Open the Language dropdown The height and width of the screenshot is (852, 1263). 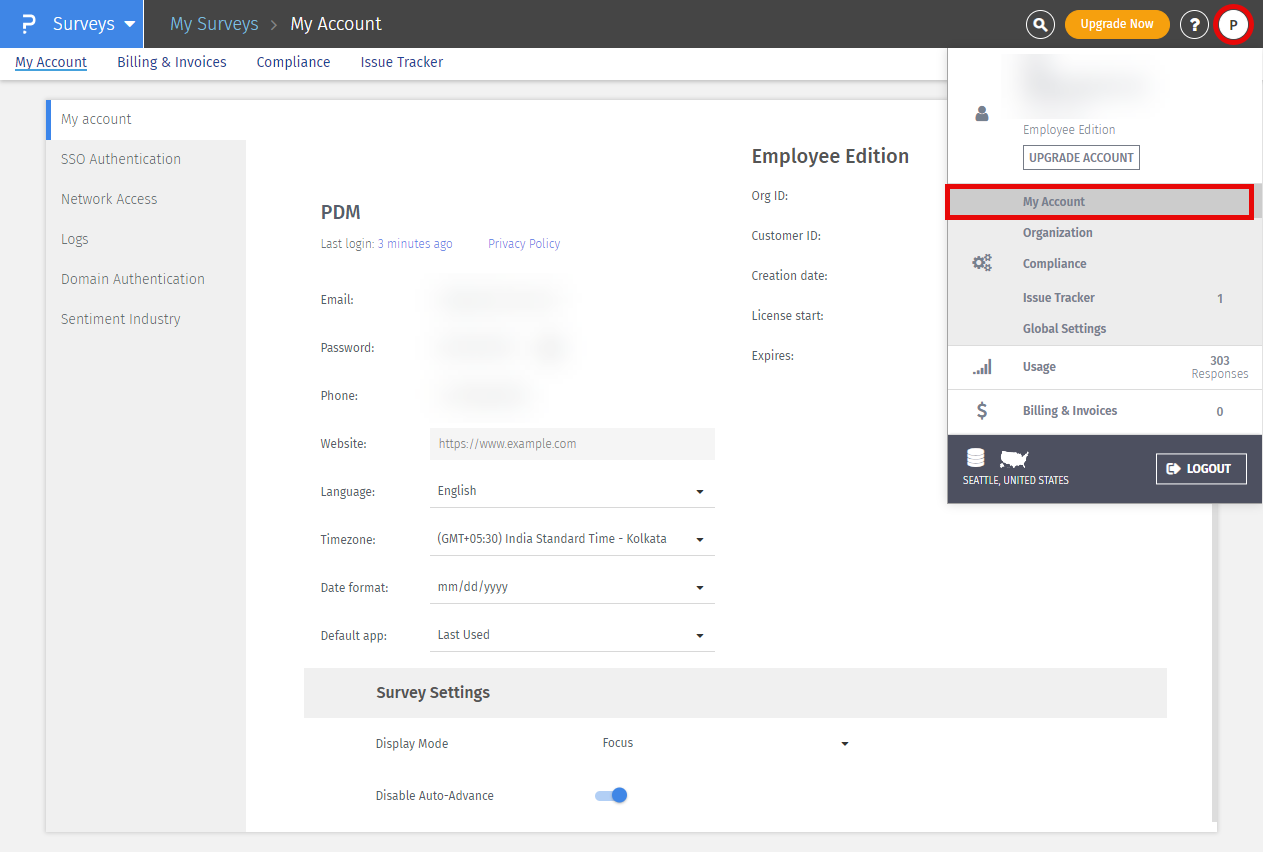[x=572, y=491]
